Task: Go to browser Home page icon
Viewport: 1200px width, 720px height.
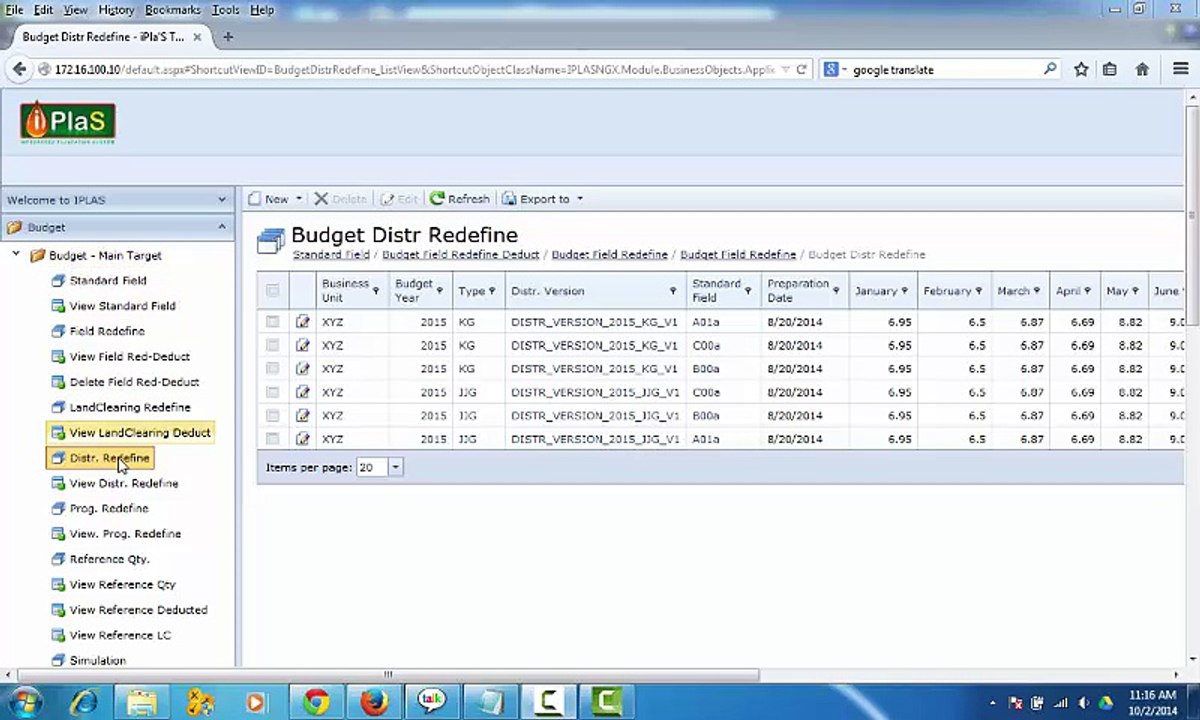Action: (1142, 70)
